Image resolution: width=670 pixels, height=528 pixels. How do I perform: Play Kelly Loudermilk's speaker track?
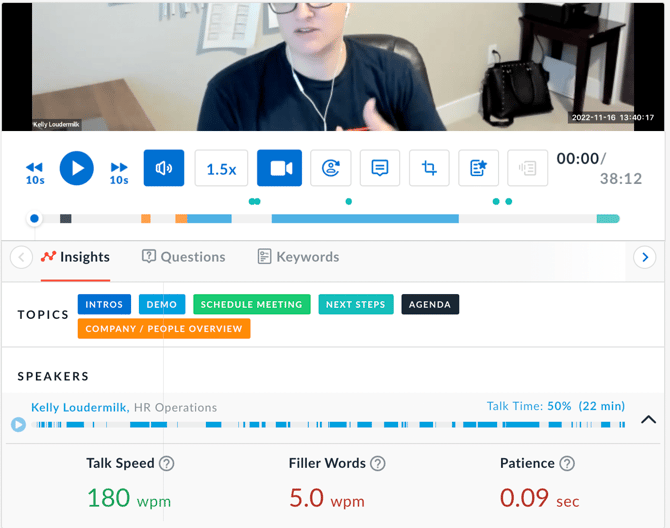(x=18, y=424)
